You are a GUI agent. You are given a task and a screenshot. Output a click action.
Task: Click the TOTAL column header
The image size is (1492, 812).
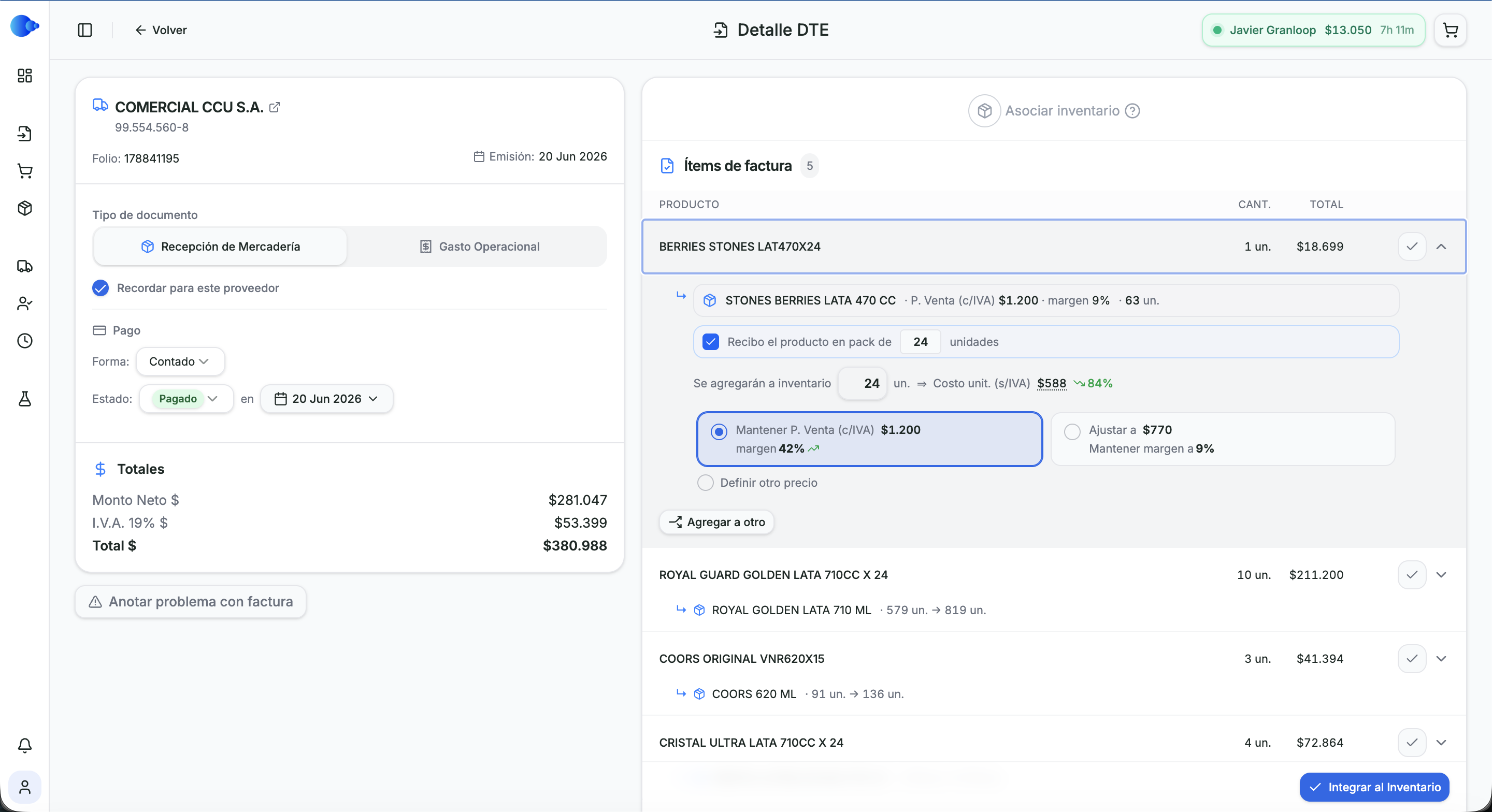point(1326,205)
